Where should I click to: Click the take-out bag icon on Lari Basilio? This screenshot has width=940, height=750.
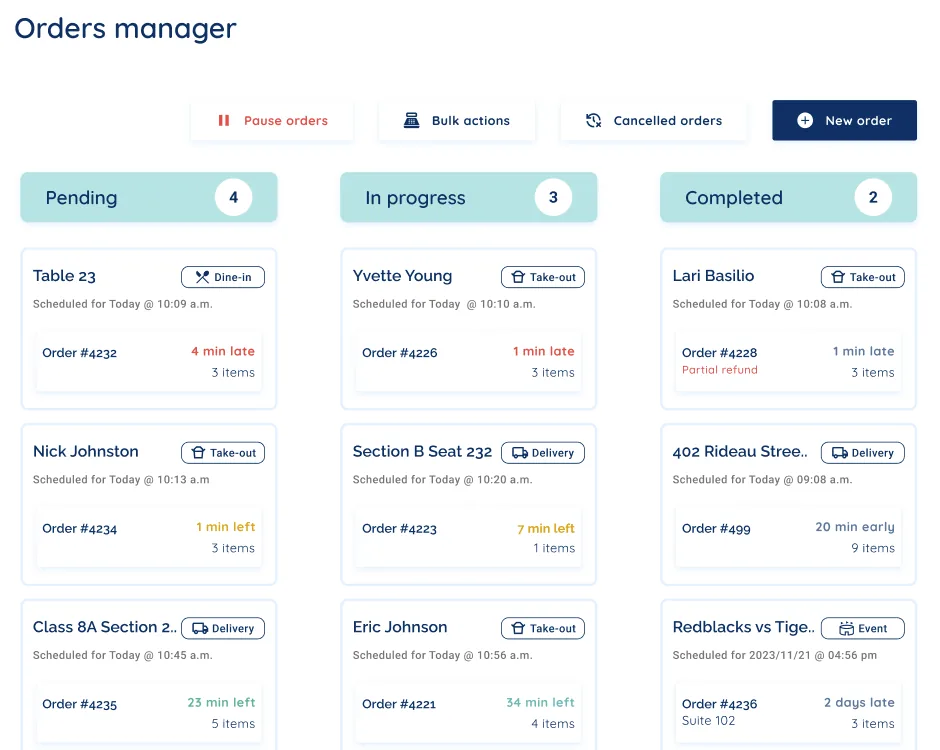tap(838, 277)
